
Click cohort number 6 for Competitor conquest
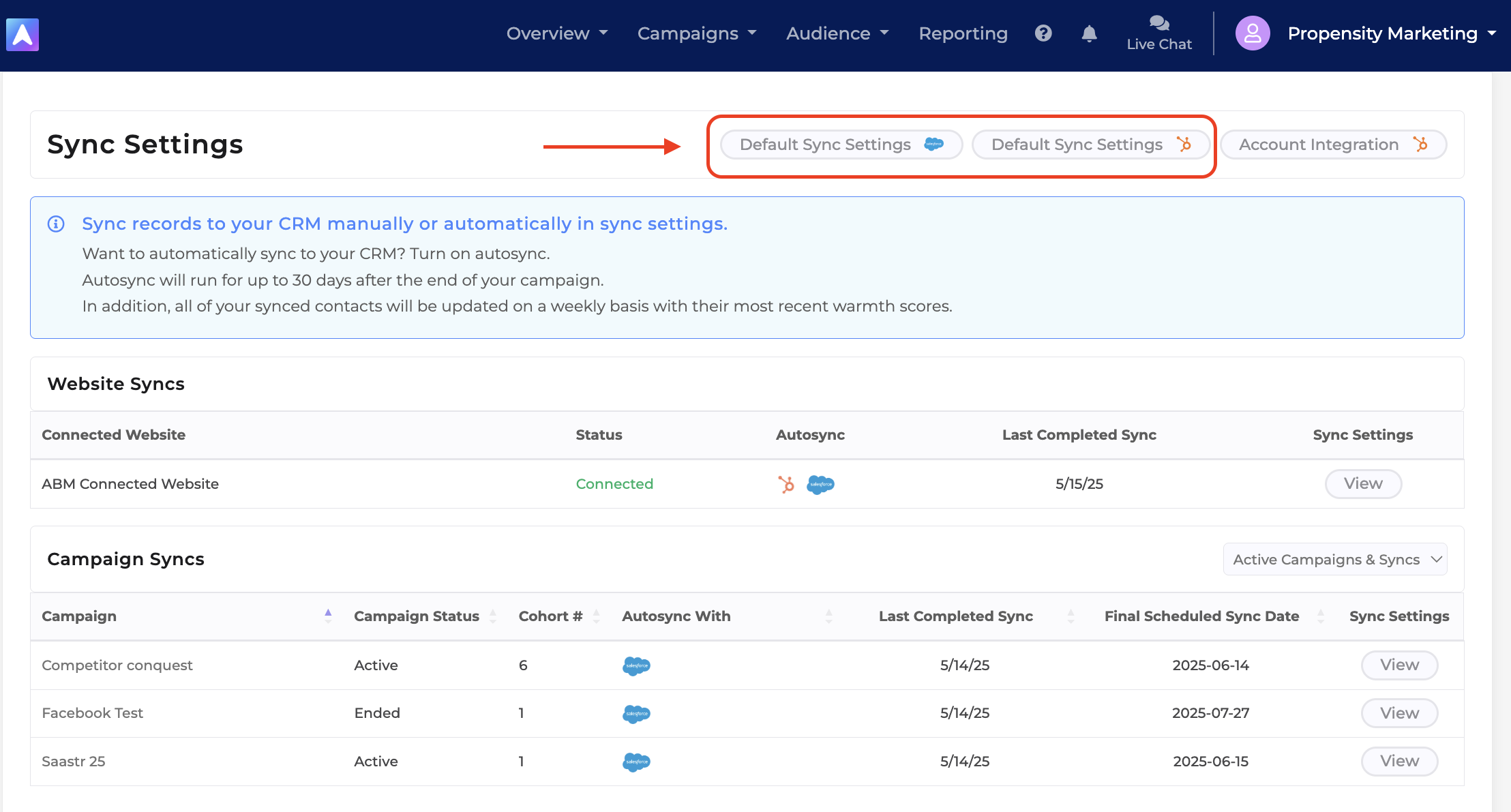[523, 665]
